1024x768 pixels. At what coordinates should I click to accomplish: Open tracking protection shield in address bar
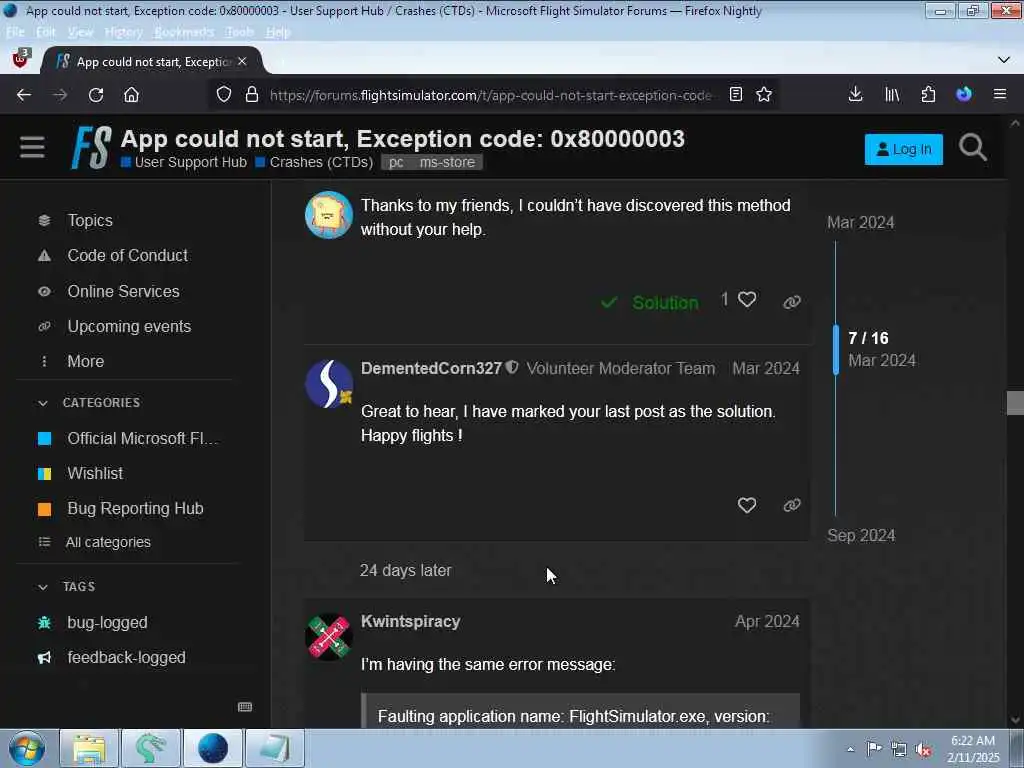click(223, 95)
